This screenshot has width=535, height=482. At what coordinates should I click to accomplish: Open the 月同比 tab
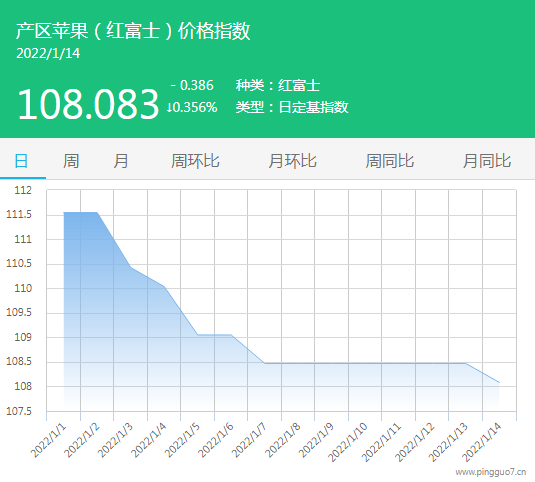click(487, 161)
